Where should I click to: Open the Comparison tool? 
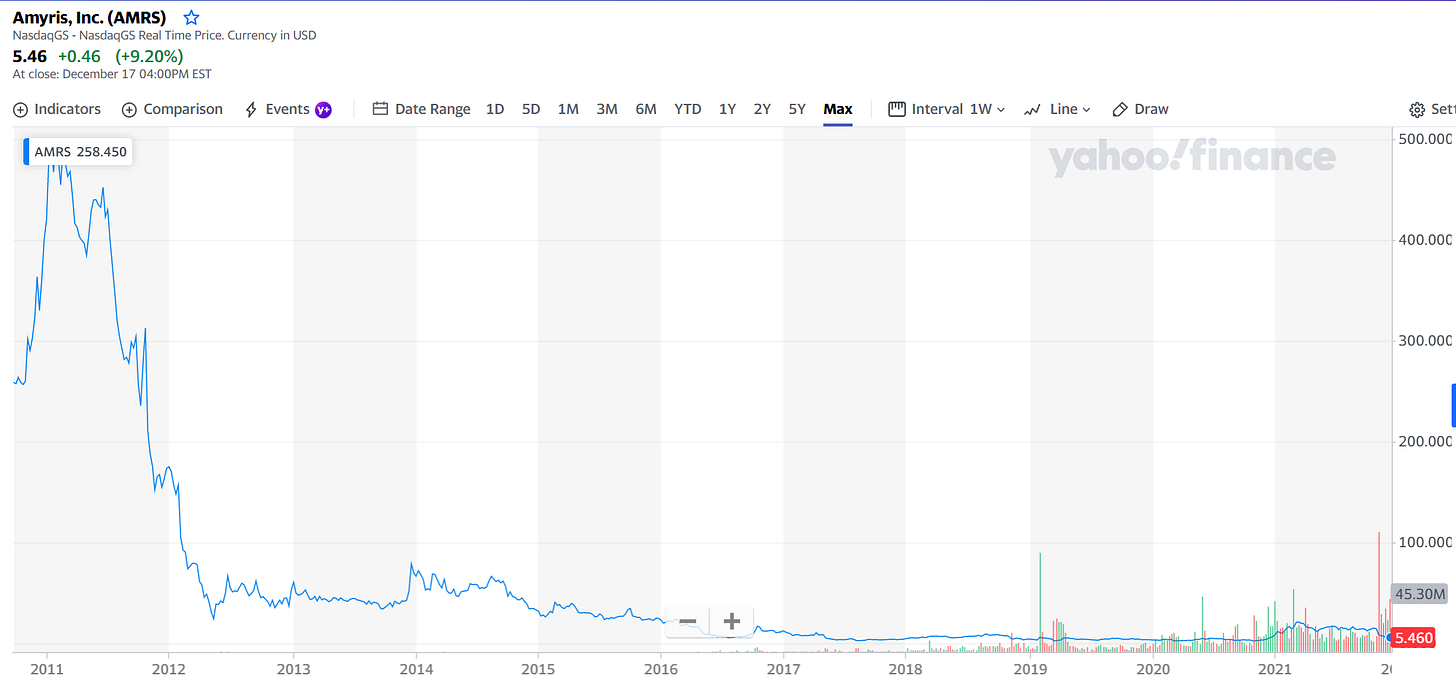pos(172,109)
